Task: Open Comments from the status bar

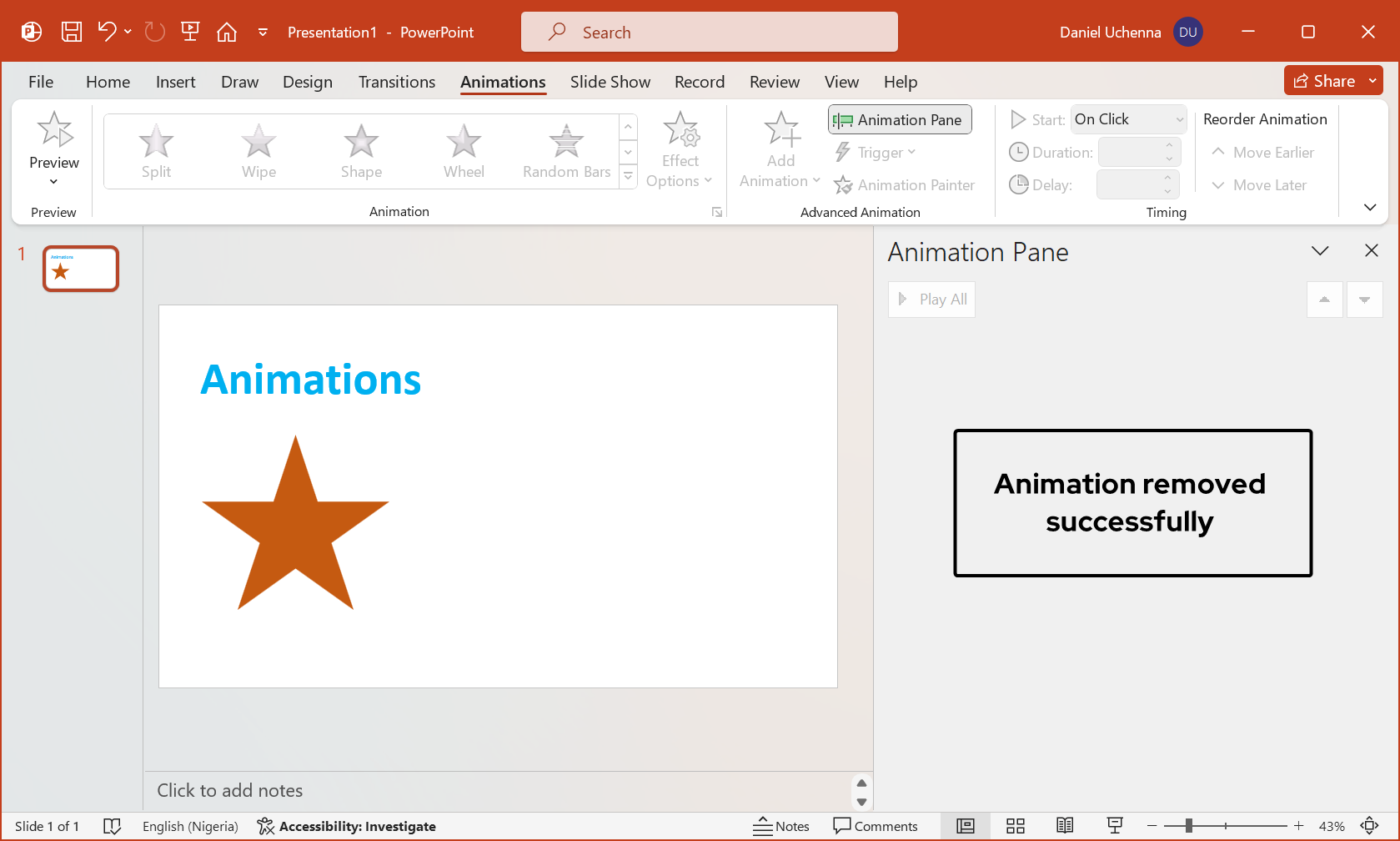Action: pyautogui.click(x=876, y=826)
